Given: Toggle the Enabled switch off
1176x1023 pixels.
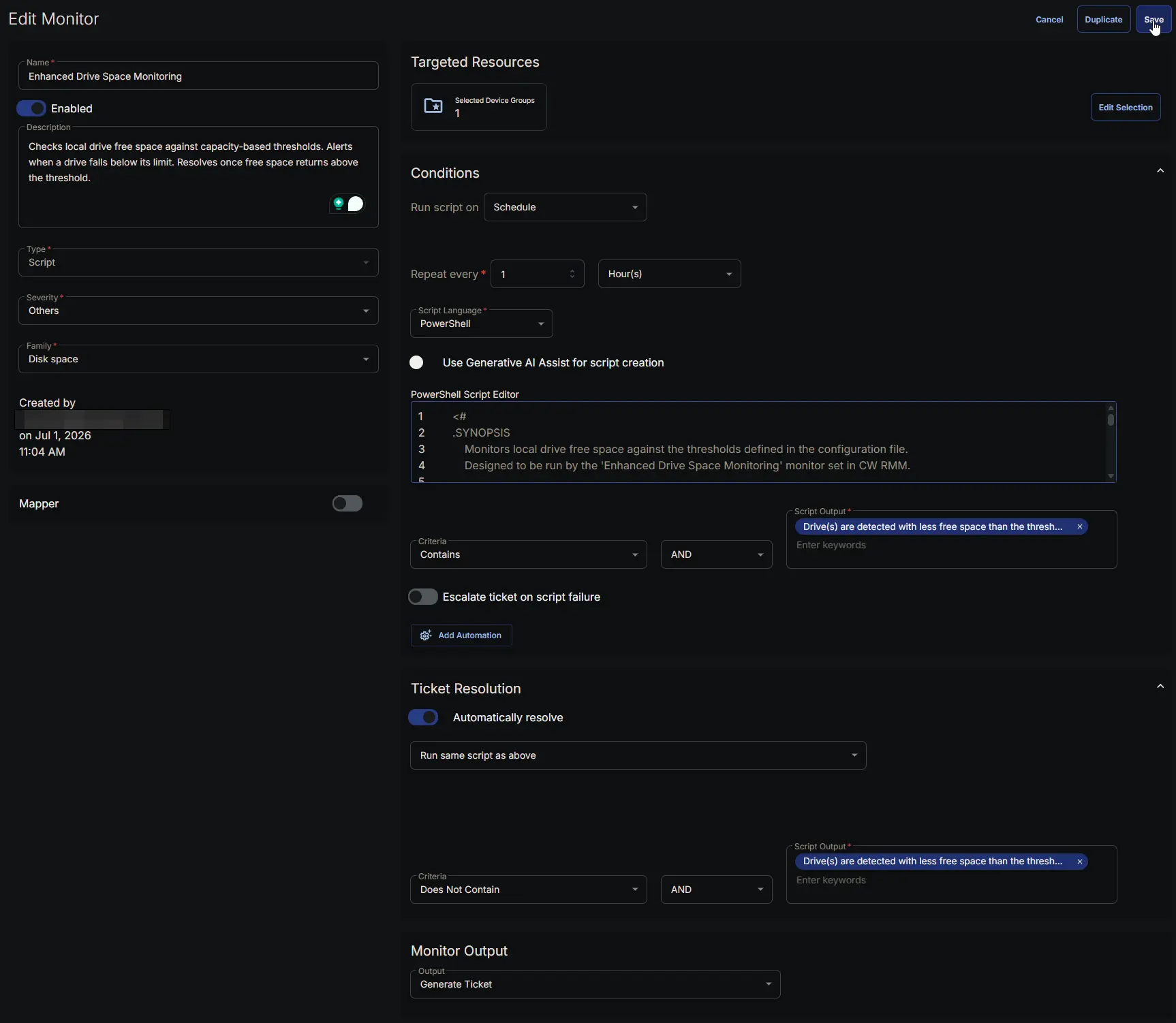Looking at the screenshot, I should point(31,108).
